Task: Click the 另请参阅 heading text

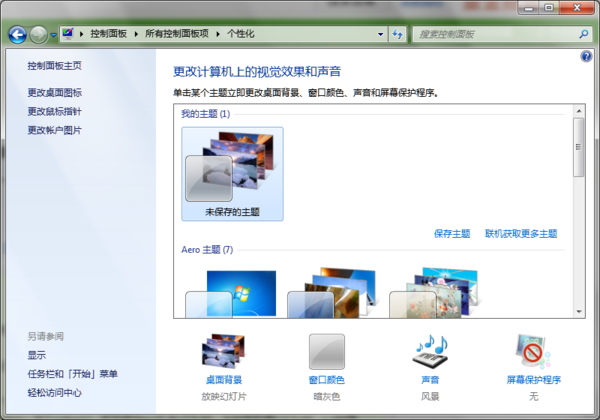Action: [46, 336]
